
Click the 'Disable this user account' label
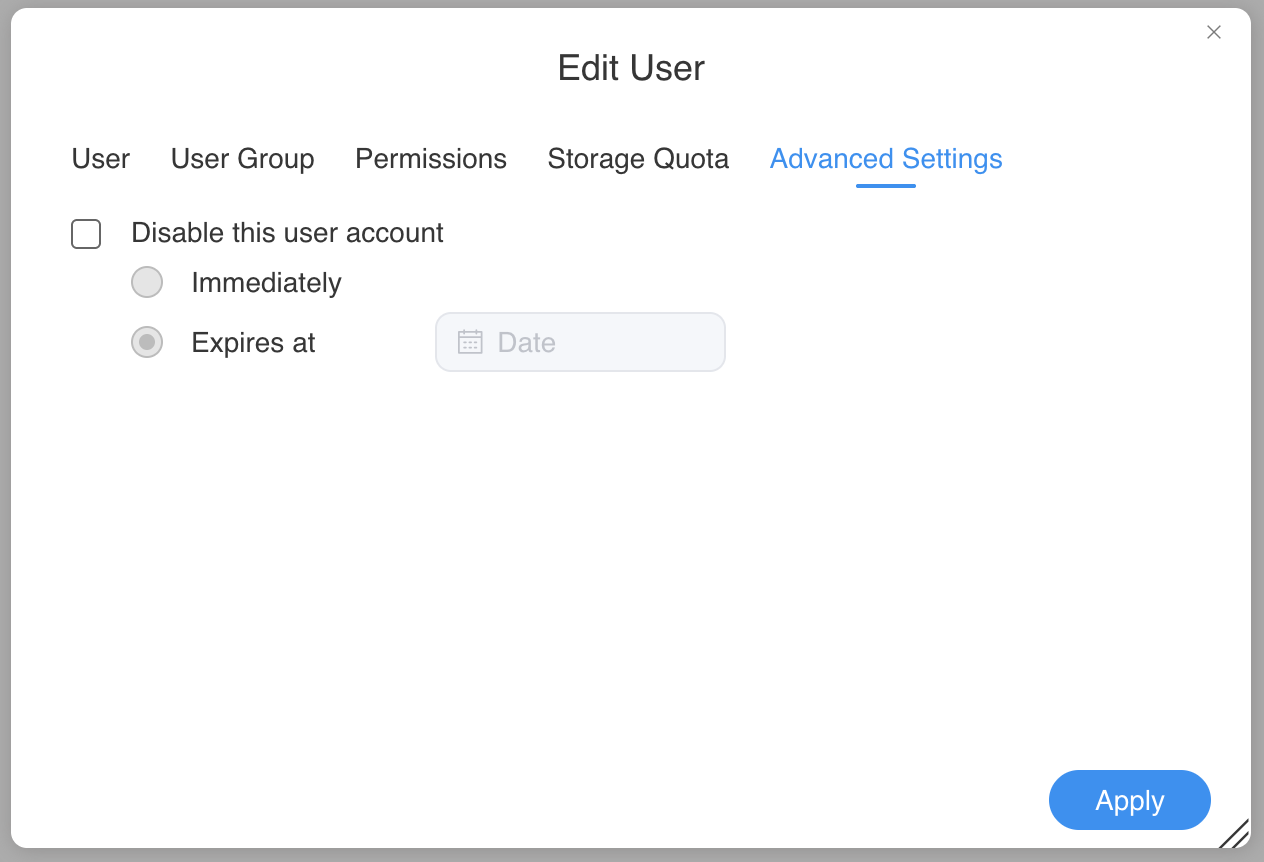click(287, 233)
